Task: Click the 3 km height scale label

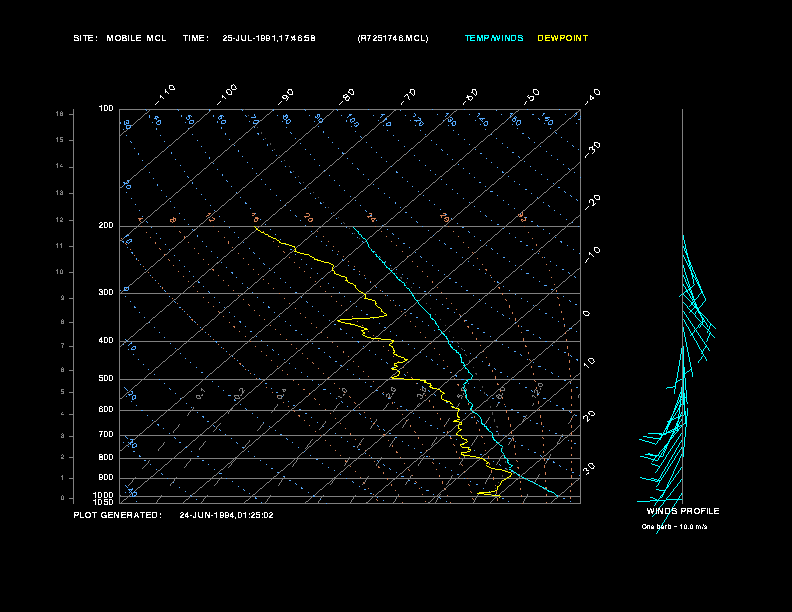Action: (63, 436)
